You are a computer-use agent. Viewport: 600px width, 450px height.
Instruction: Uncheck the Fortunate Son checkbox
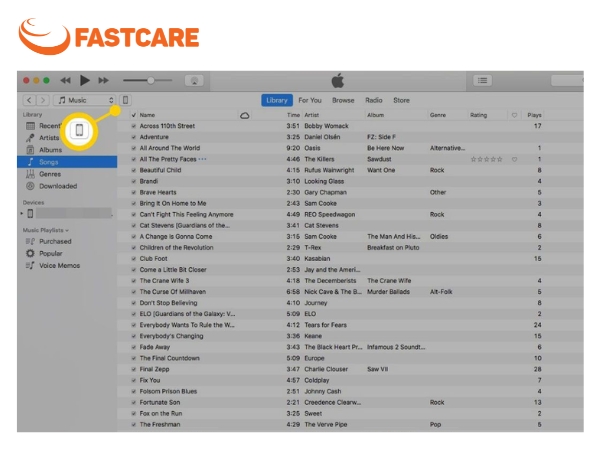pyautogui.click(x=134, y=403)
